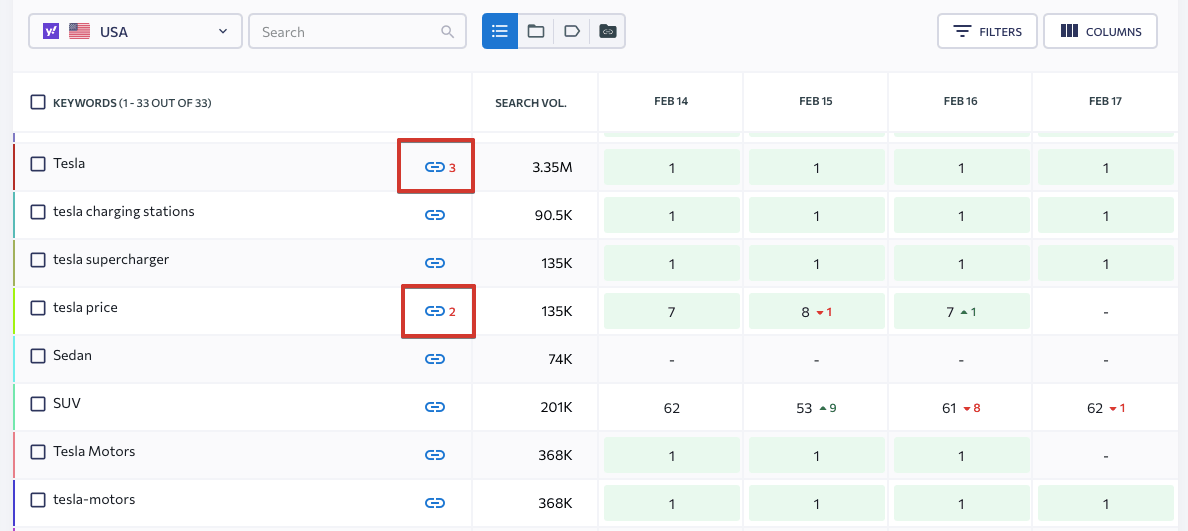Click the Search Vol. column header

coord(531,103)
